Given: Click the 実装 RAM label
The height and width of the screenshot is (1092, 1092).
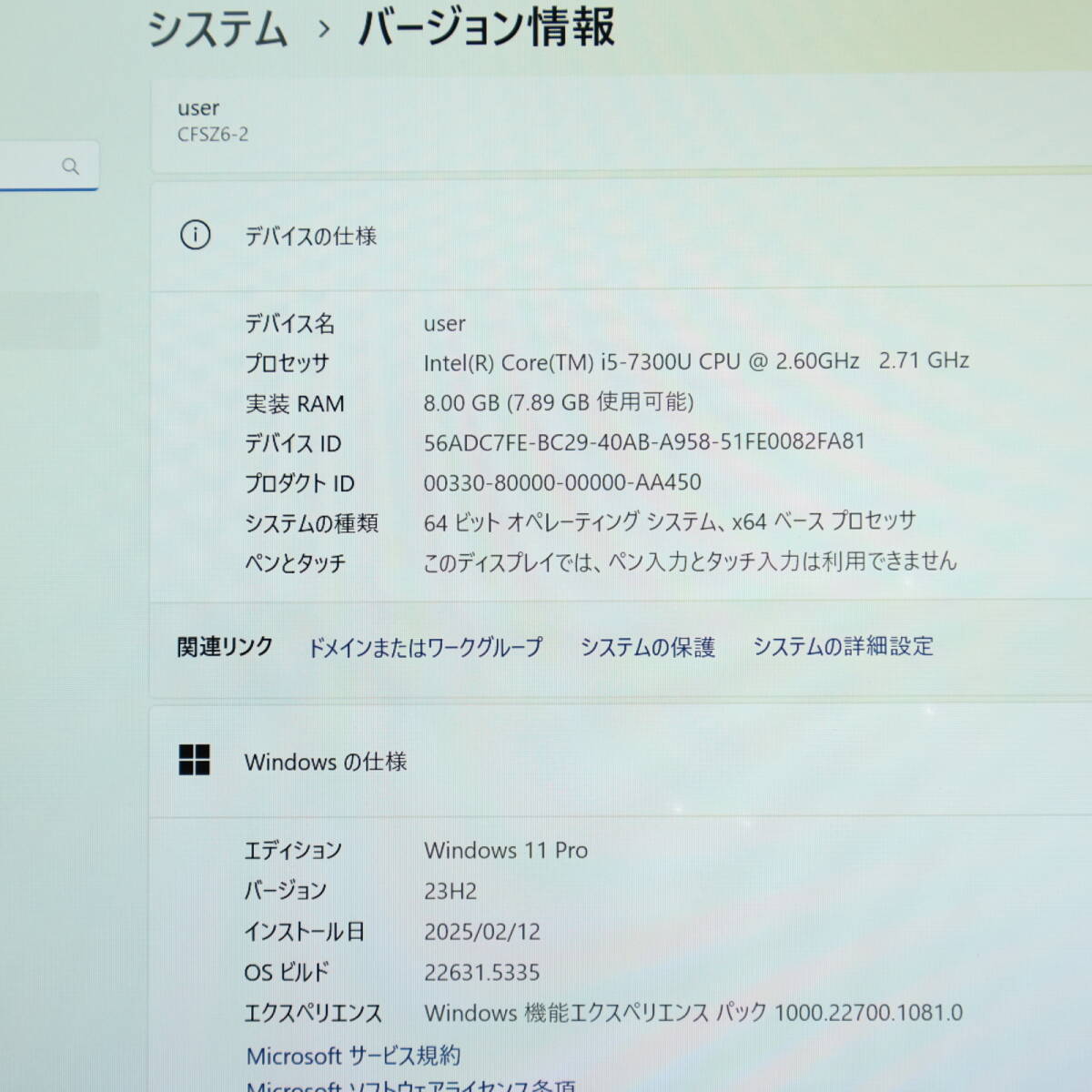Looking at the screenshot, I should pos(295,403).
